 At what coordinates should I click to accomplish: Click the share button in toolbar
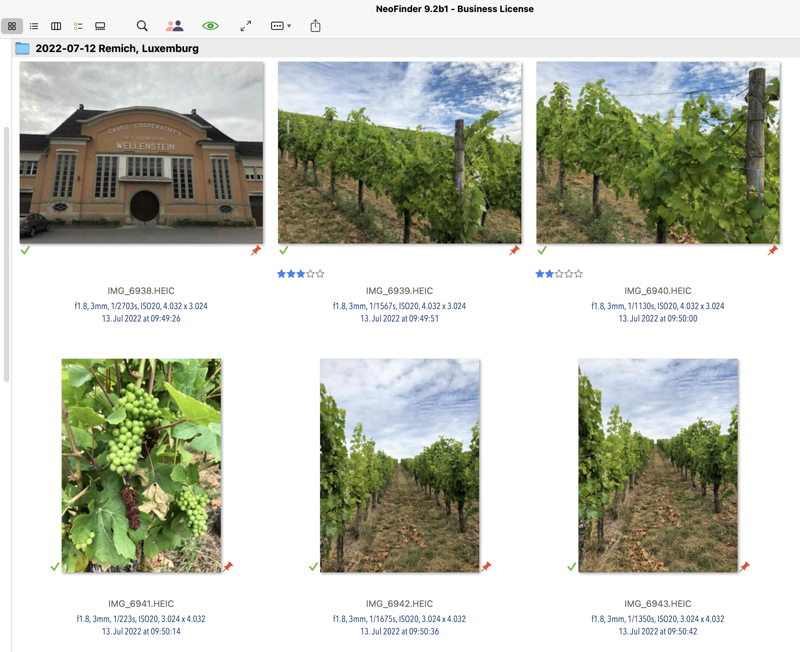(315, 26)
